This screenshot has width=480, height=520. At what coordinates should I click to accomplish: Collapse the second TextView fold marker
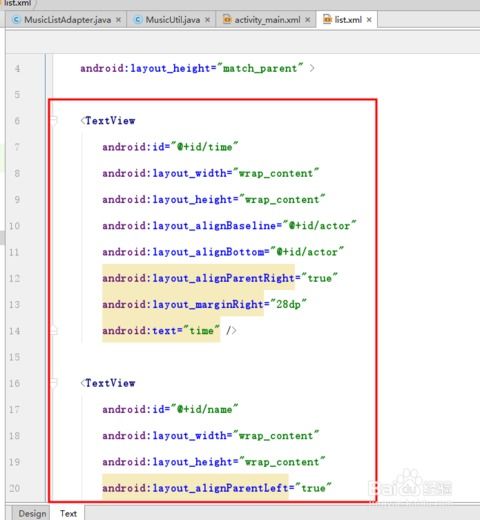[54, 383]
